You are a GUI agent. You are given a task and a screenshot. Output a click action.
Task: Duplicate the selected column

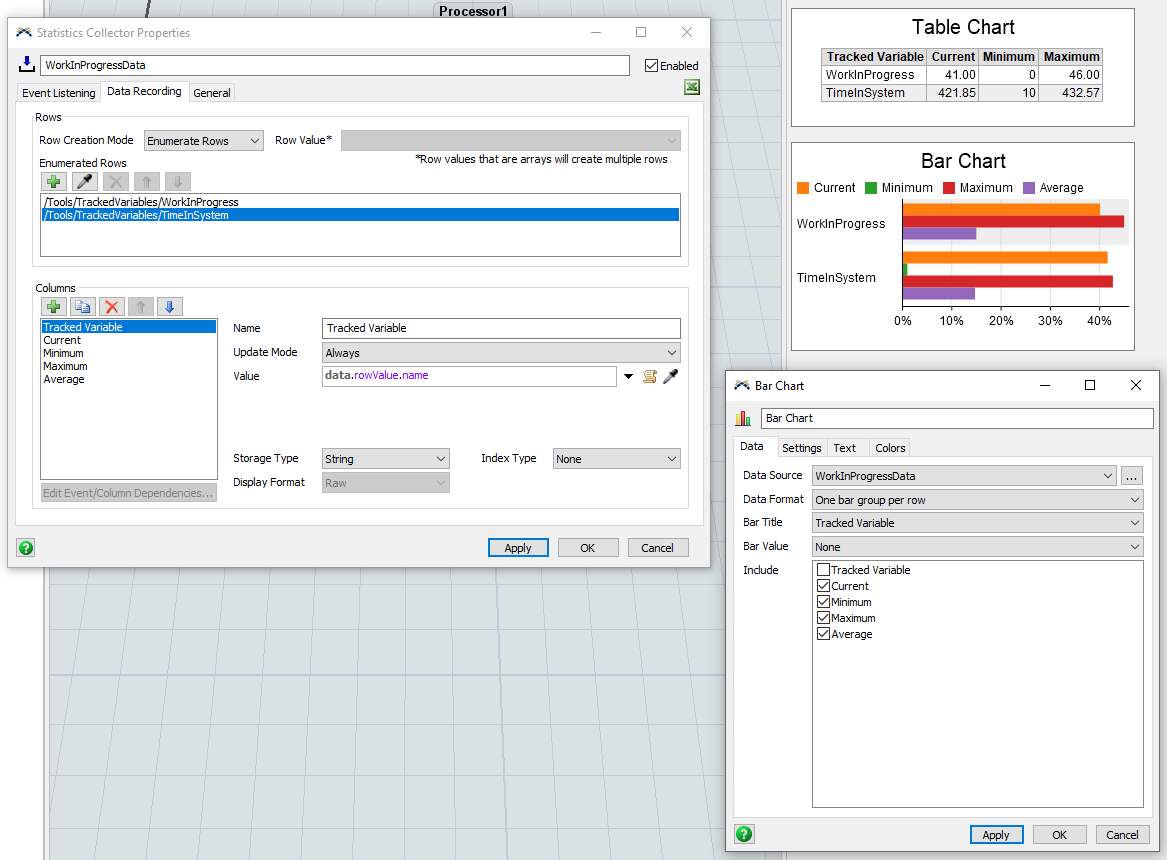[x=83, y=307]
